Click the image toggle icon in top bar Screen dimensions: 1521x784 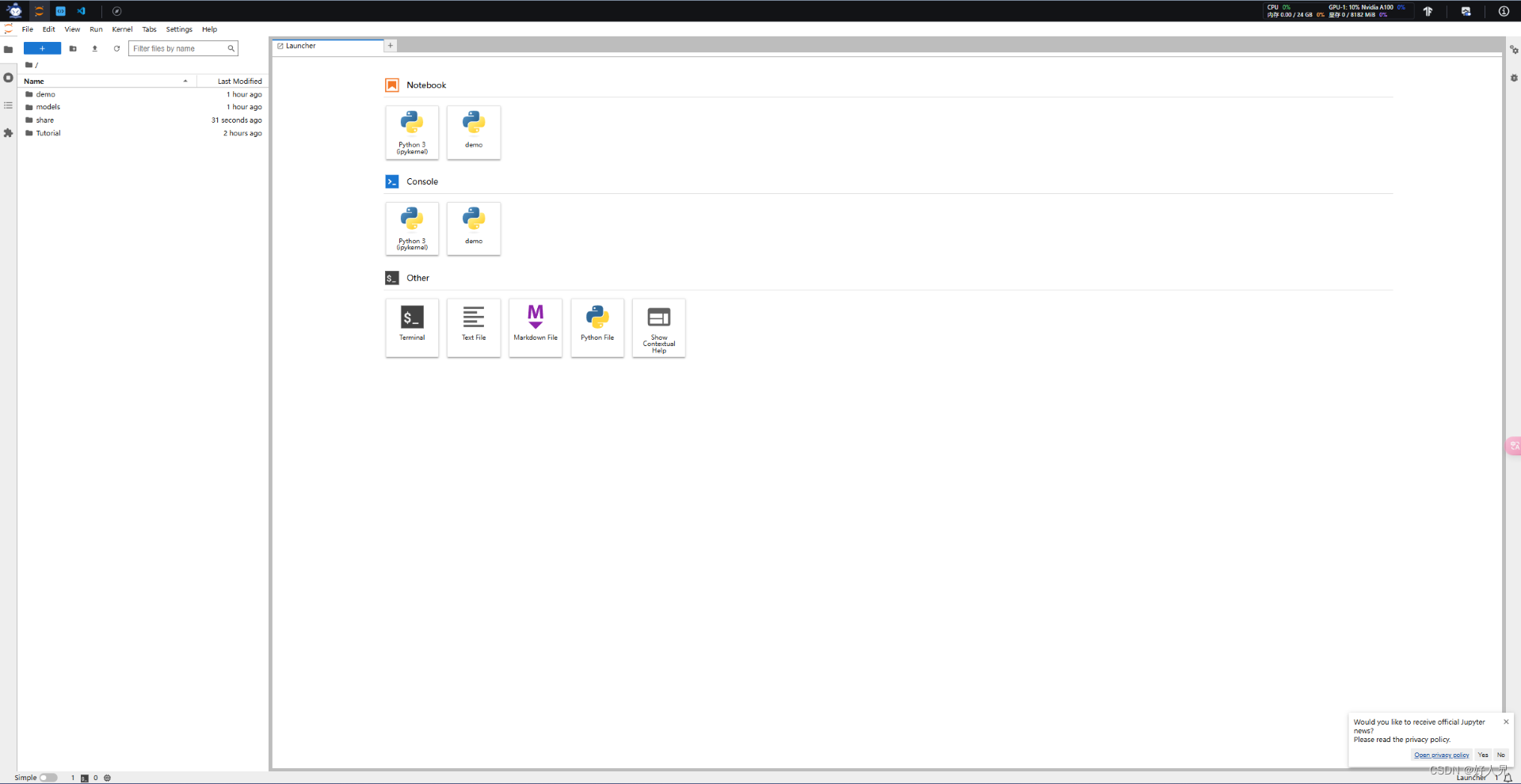pos(1466,11)
